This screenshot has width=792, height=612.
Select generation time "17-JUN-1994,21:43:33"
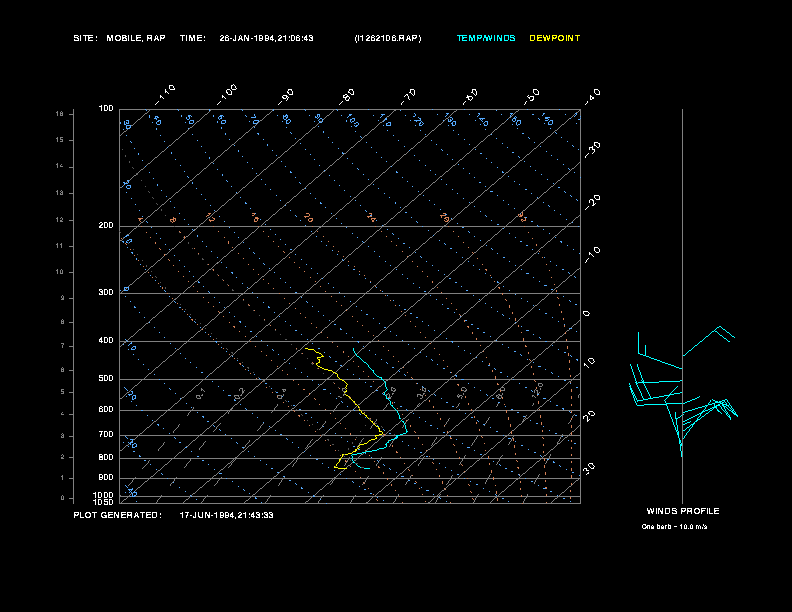click(x=227, y=515)
